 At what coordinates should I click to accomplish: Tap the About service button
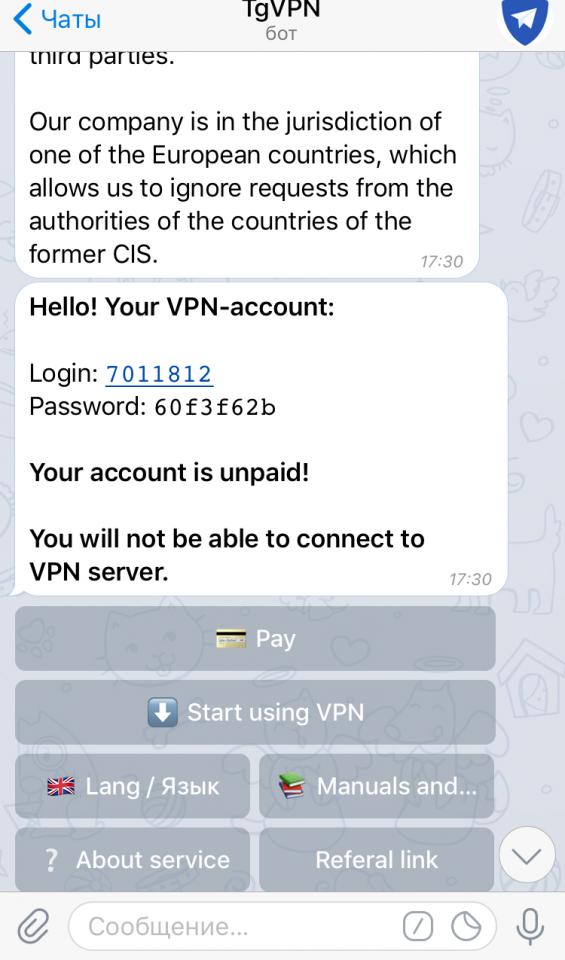tap(132, 860)
